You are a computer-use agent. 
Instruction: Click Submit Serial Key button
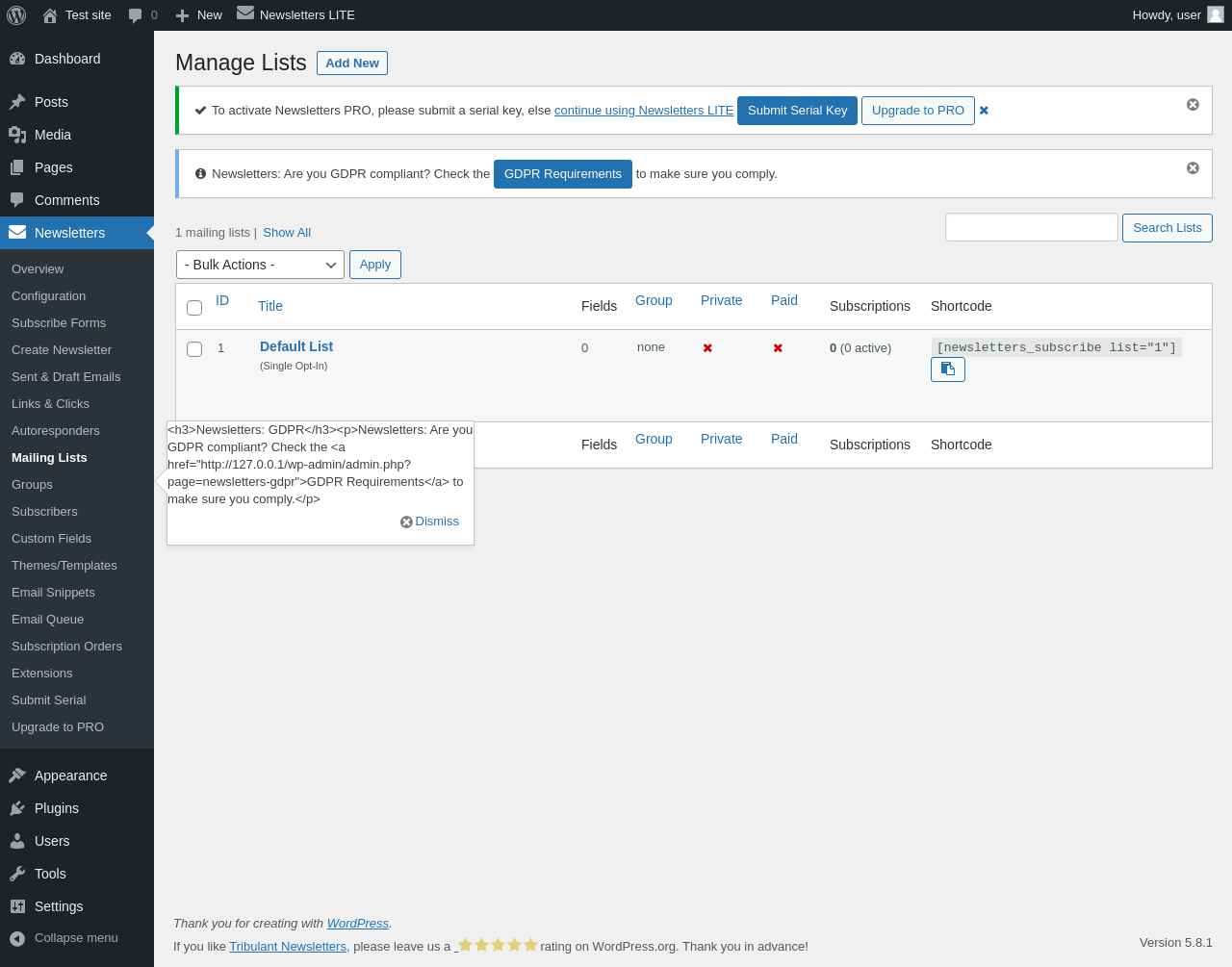(x=797, y=111)
